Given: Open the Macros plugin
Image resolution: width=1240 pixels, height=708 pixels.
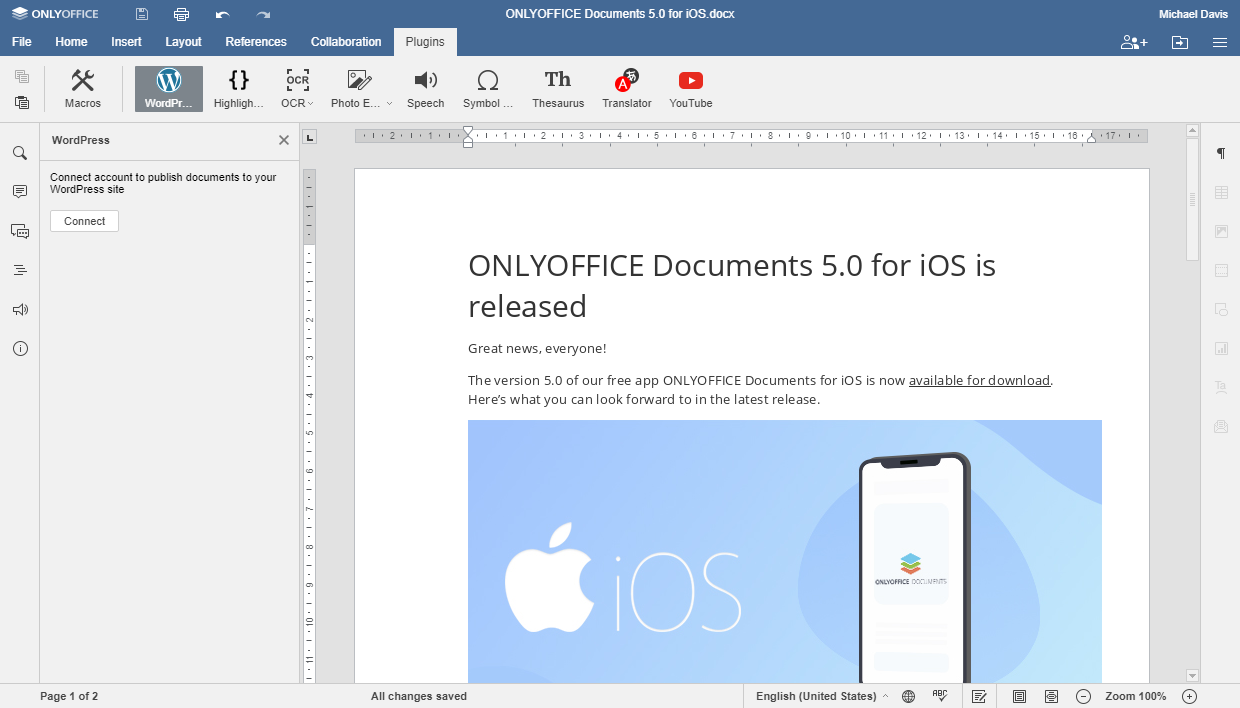Looking at the screenshot, I should point(83,89).
